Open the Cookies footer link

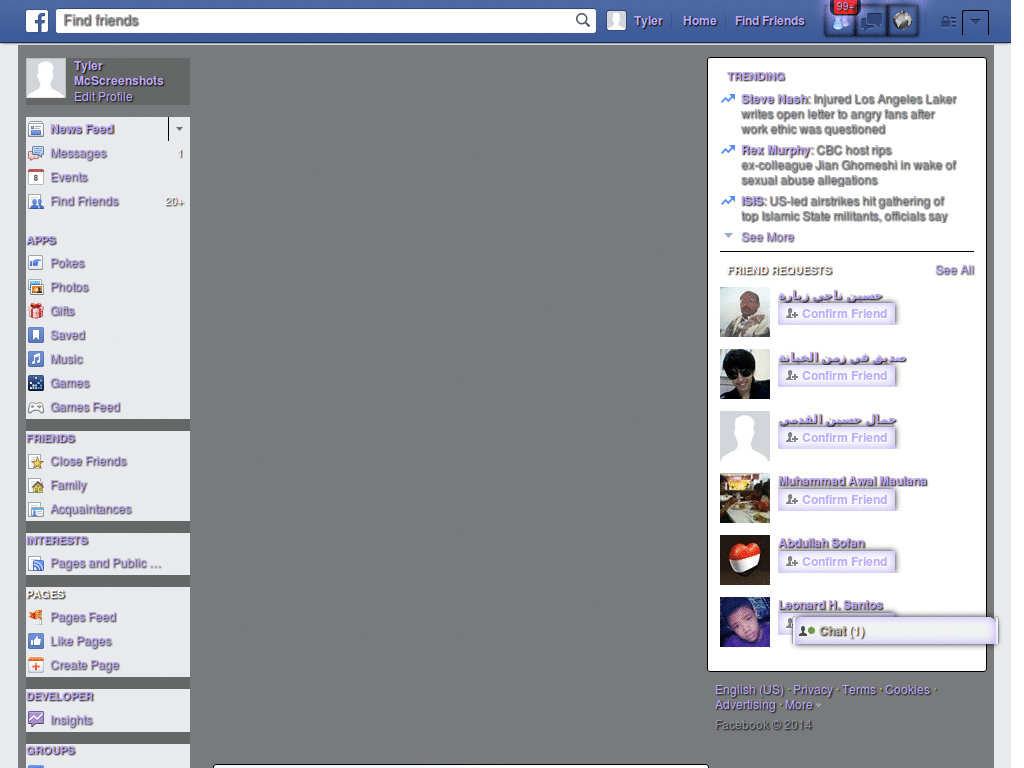[x=907, y=690]
